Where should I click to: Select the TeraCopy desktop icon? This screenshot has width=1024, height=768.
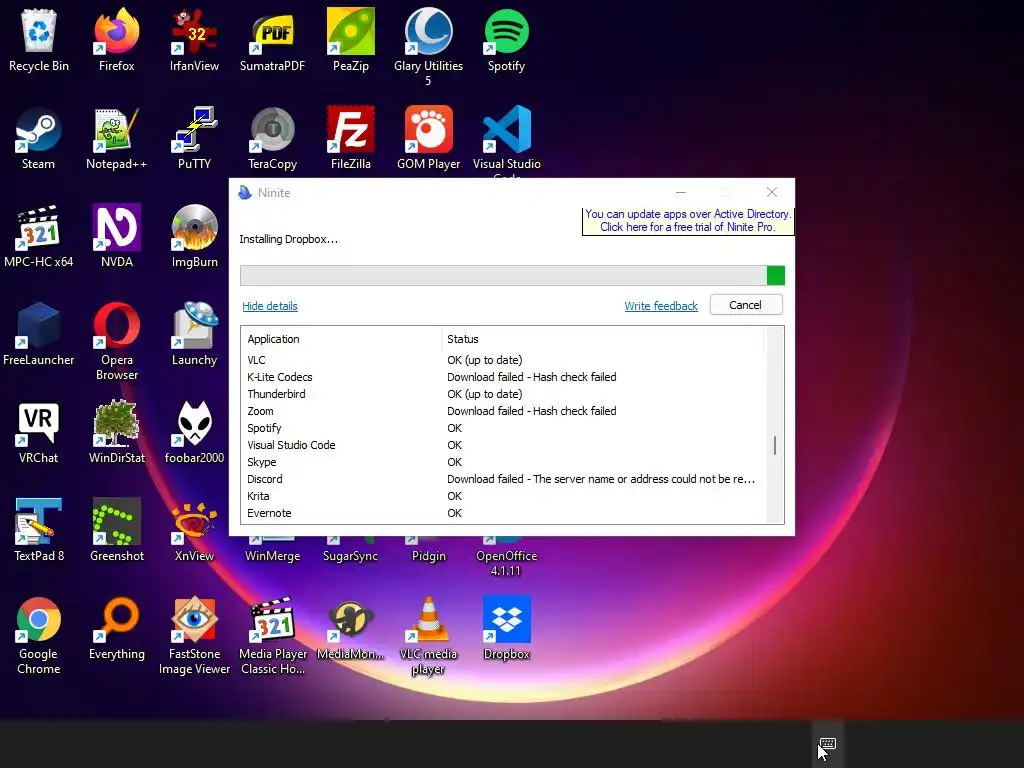point(272,129)
